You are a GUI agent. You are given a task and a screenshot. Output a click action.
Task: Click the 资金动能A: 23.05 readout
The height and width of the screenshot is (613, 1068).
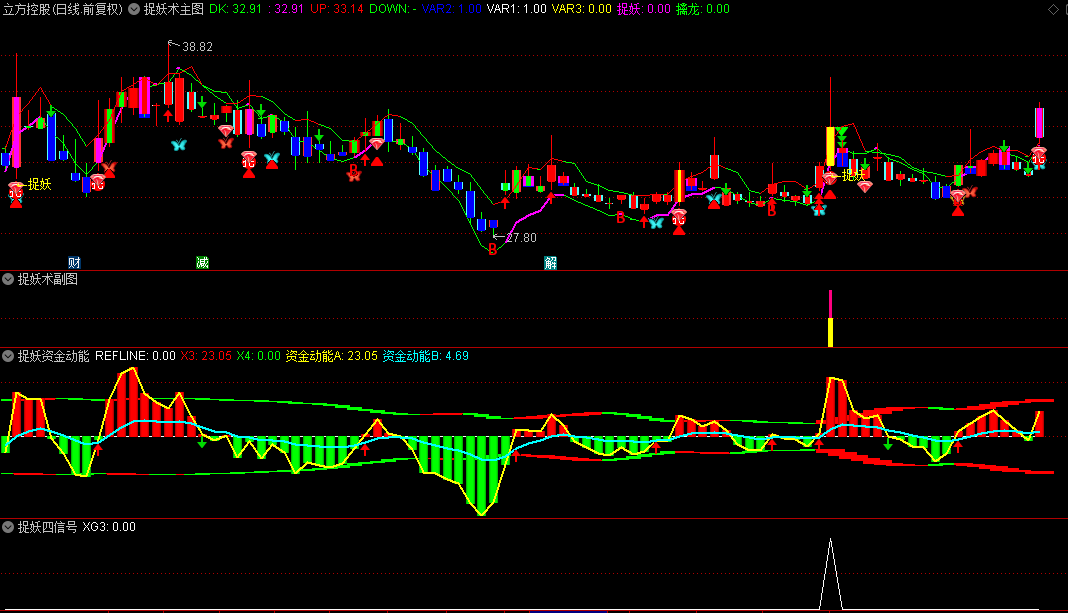point(331,356)
